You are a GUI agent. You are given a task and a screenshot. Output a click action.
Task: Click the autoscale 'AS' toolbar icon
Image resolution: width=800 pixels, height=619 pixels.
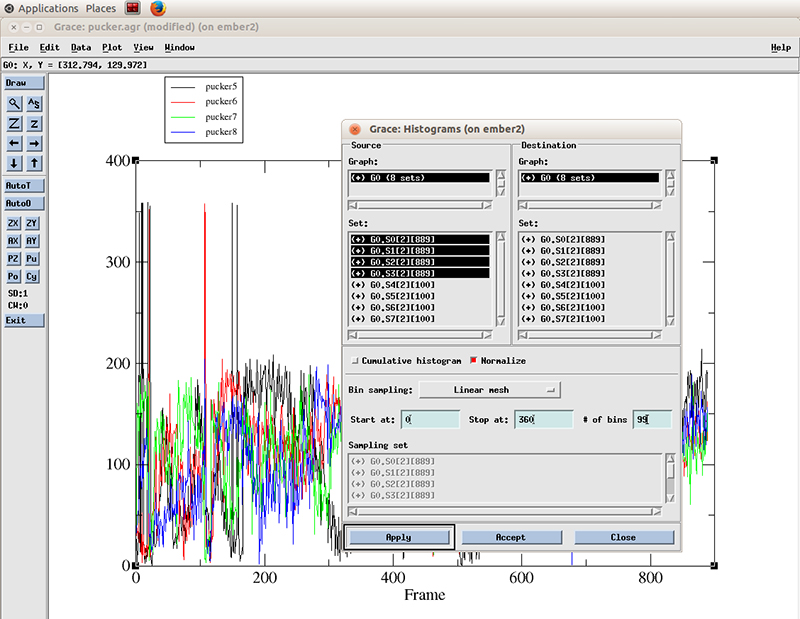pyautogui.click(x=34, y=103)
